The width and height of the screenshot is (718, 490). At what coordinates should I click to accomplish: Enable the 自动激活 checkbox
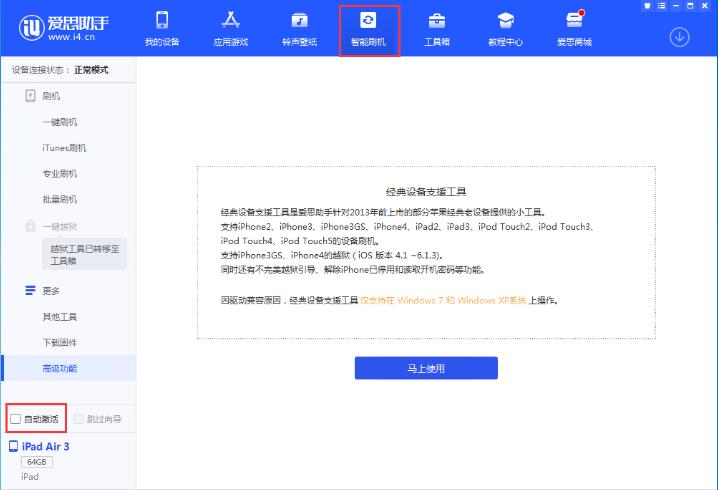pos(15,418)
